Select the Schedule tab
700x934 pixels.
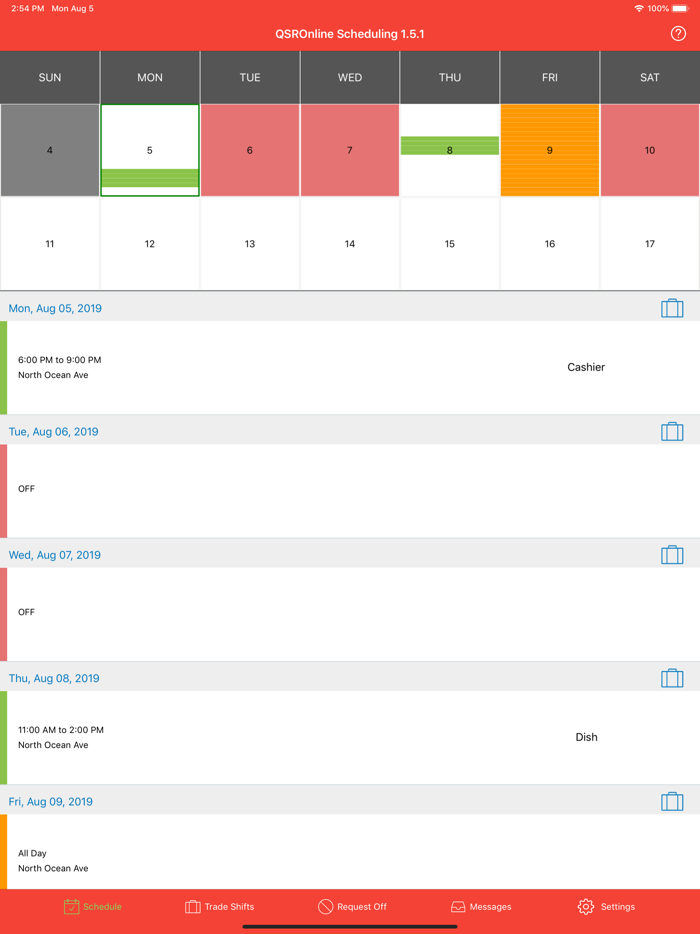(x=92, y=907)
